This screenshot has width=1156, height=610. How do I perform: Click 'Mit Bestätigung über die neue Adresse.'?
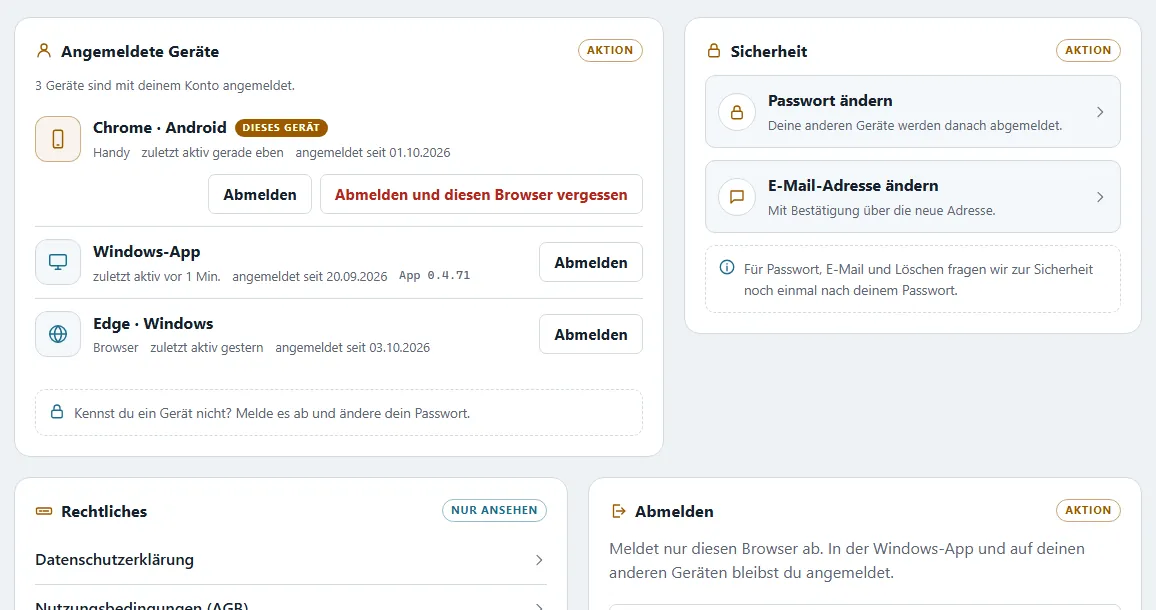pos(882,210)
